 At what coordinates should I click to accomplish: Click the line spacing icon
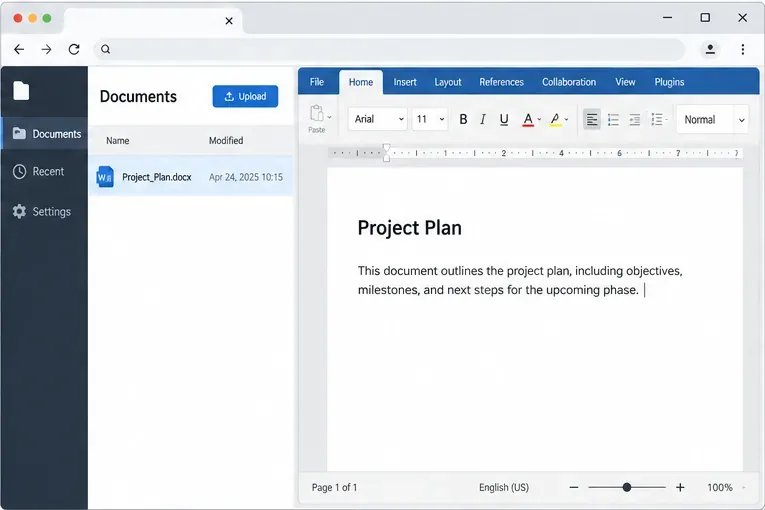point(657,120)
